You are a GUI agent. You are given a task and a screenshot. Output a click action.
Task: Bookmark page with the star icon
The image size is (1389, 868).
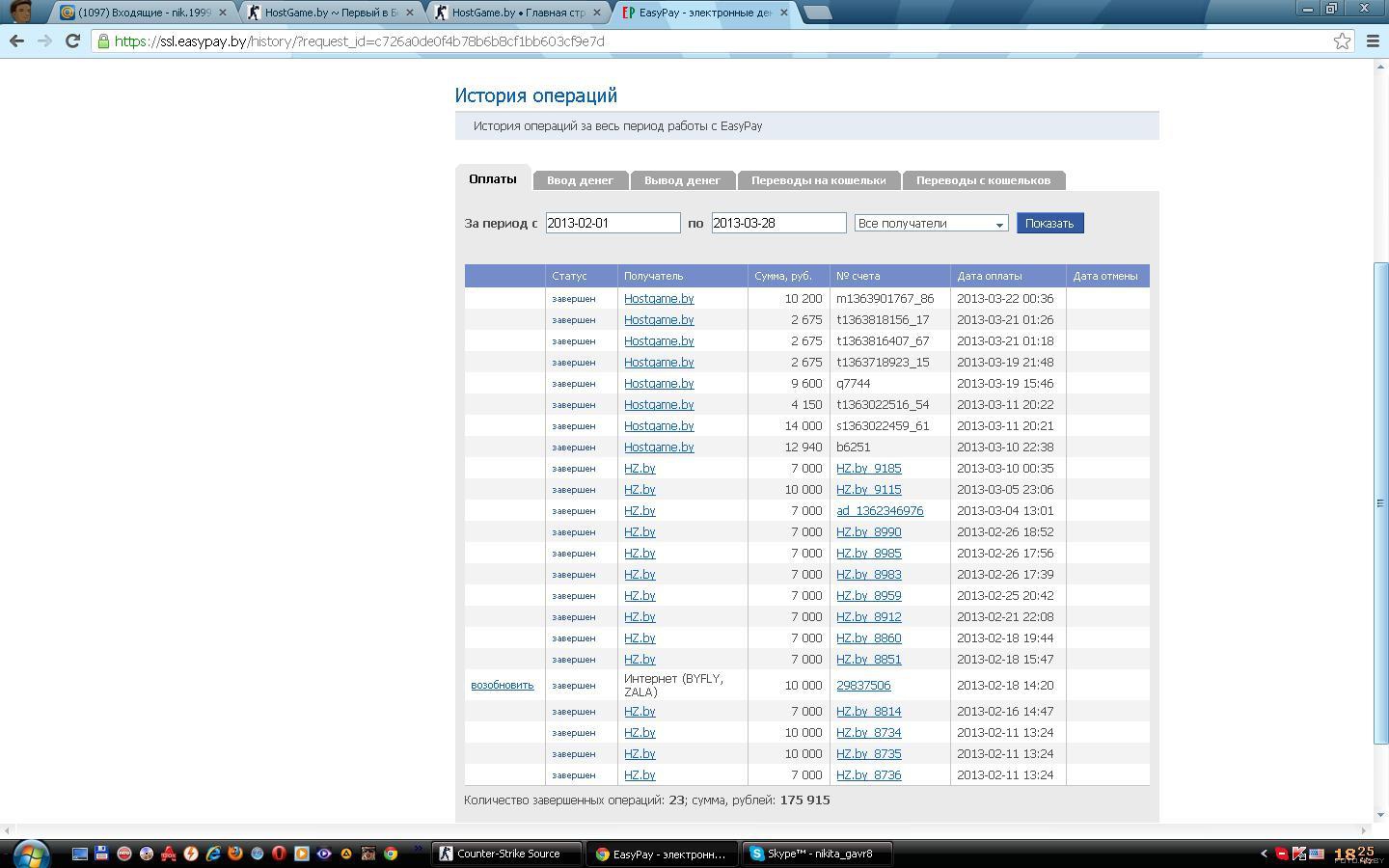[1342, 41]
